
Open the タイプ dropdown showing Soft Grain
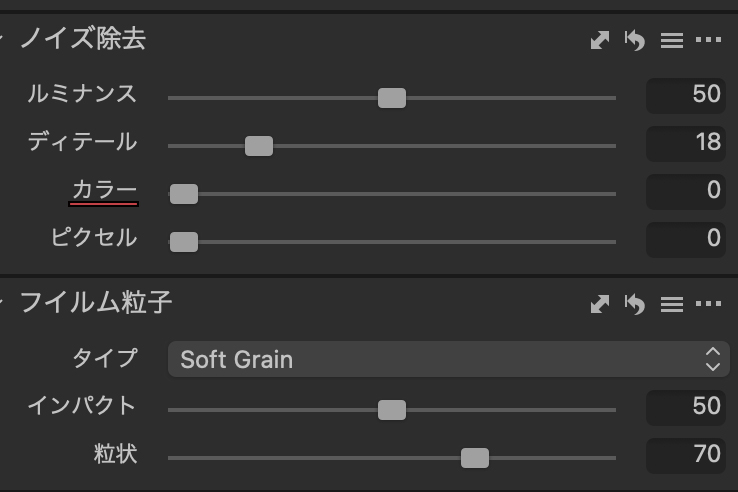tap(449, 359)
